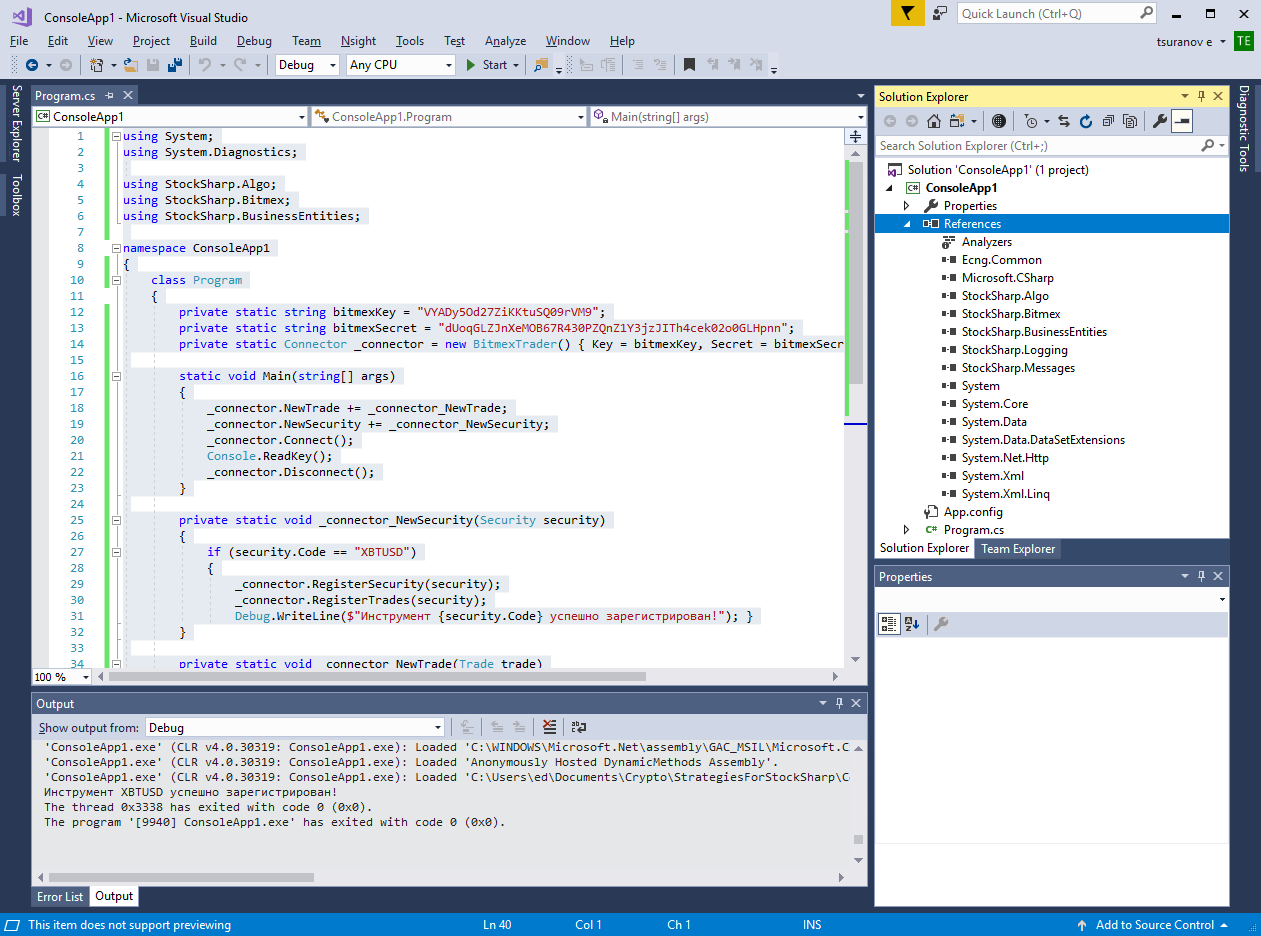Toggle a bookmark using the bookmark icon
Screen dimensions: 1261x936
point(689,65)
